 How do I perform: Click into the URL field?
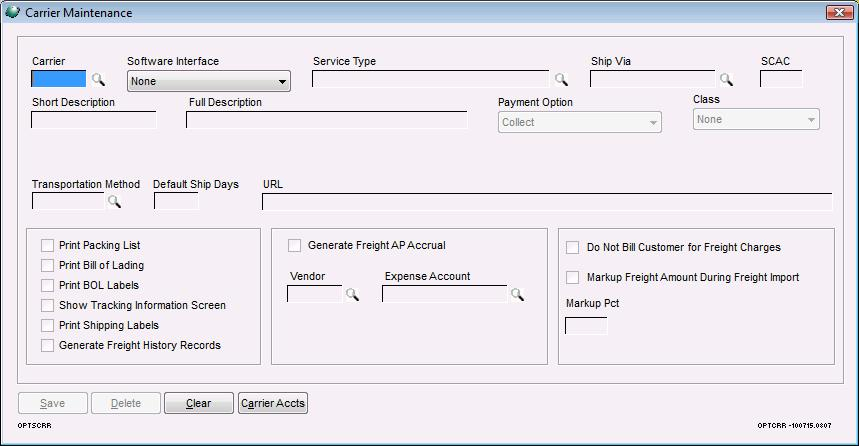point(547,202)
